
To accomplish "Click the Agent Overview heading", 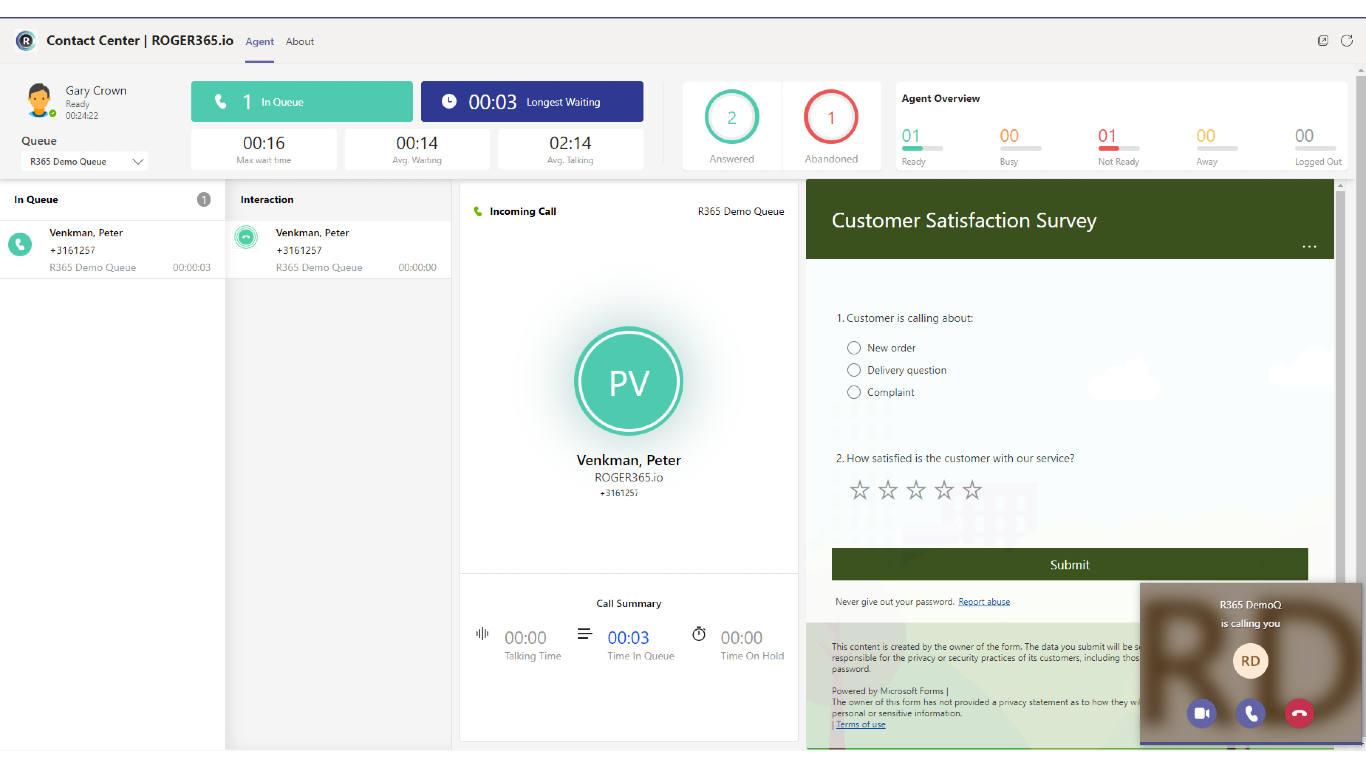I will coord(941,99).
